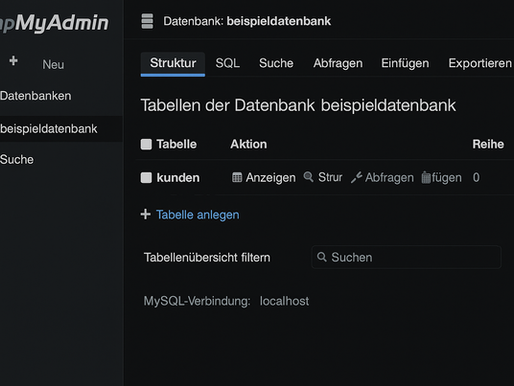Click the localhost connection text
514x386 pixels.
tap(284, 301)
